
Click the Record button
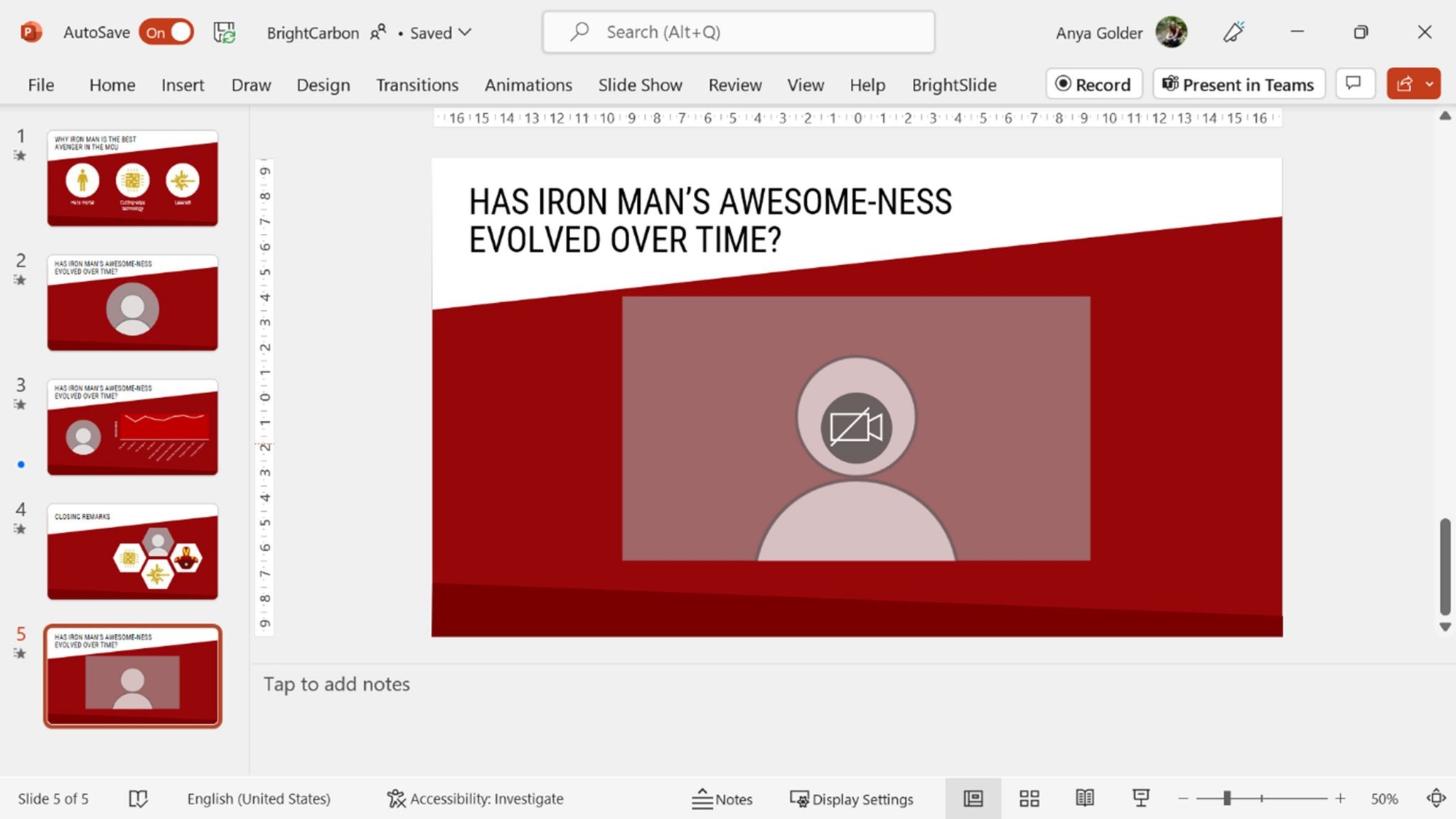pyautogui.click(x=1093, y=84)
